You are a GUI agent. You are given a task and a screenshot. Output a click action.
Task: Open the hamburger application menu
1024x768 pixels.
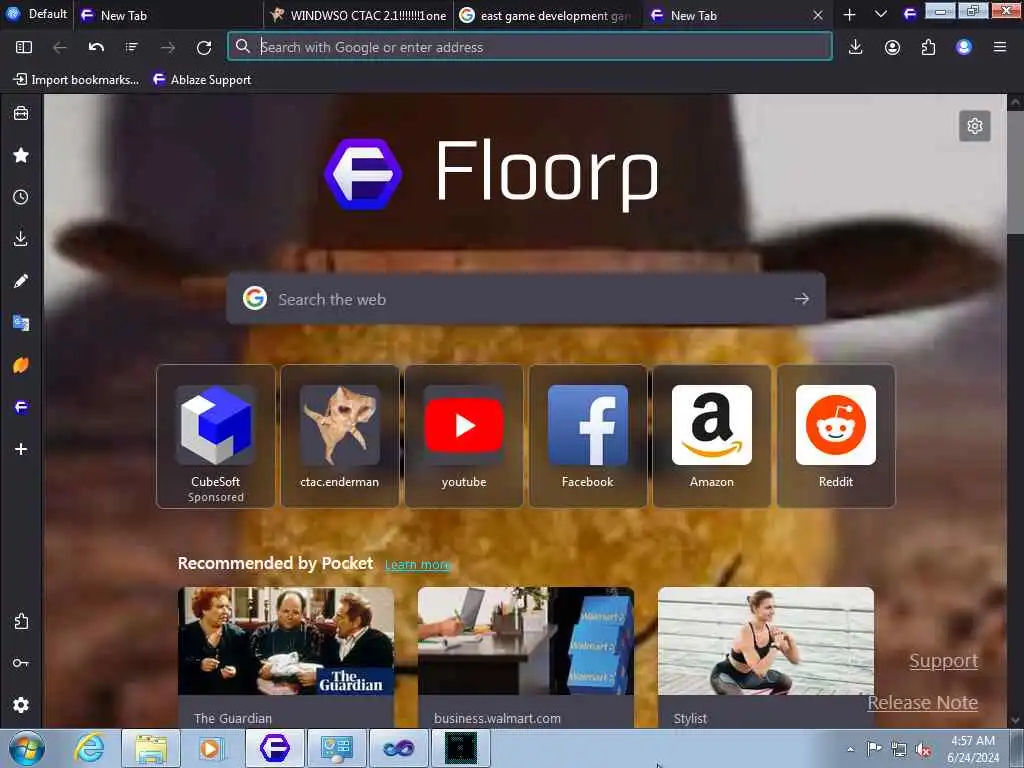coord(1000,47)
